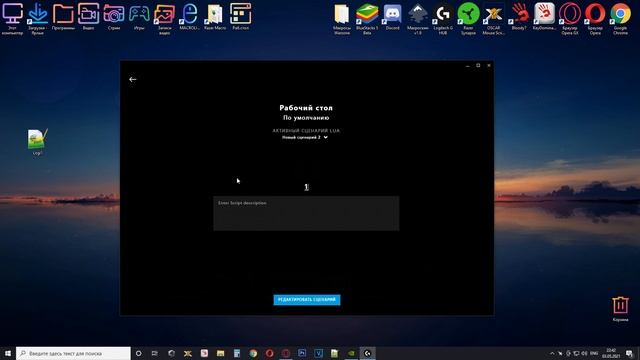Open the Записи видео desktop shortcut
The width and height of the screenshot is (640, 360).
[x=164, y=18]
